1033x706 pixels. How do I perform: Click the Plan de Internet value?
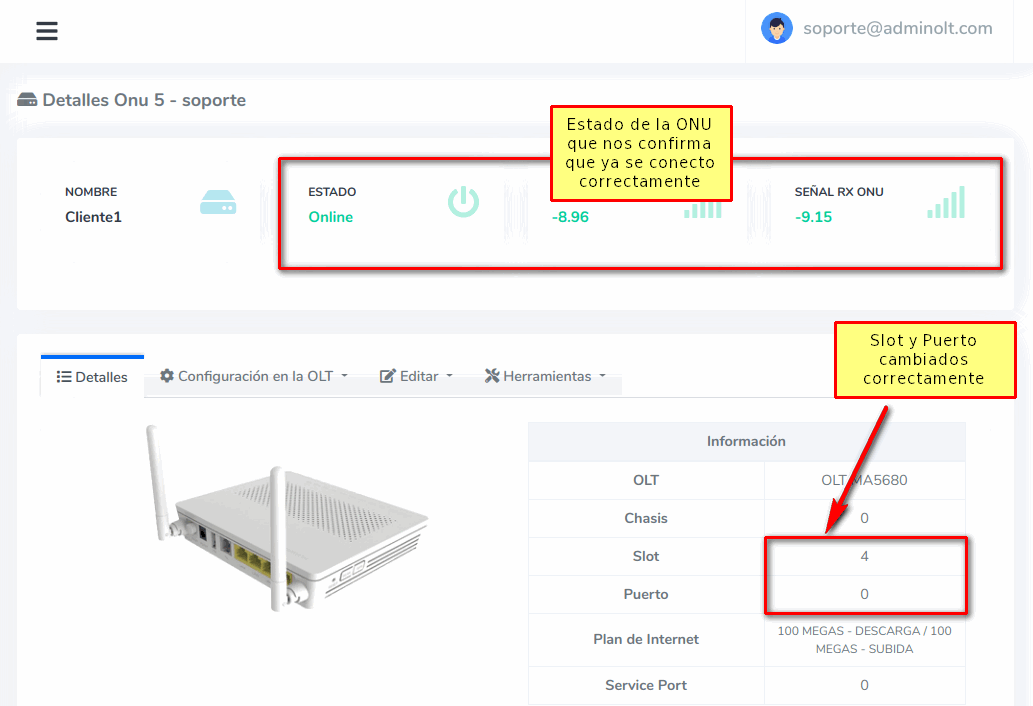[864, 640]
